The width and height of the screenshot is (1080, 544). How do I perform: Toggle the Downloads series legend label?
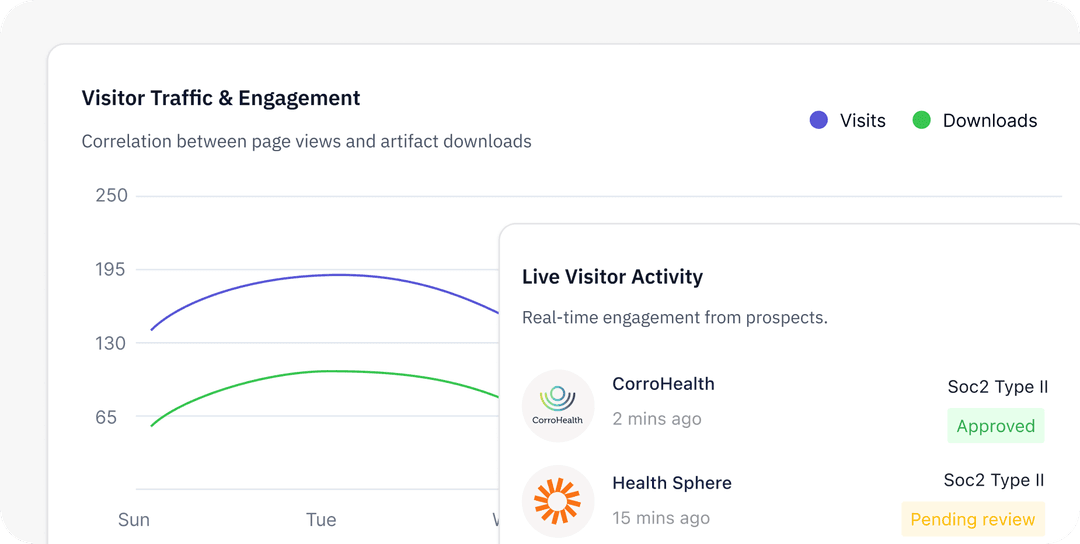coord(989,120)
